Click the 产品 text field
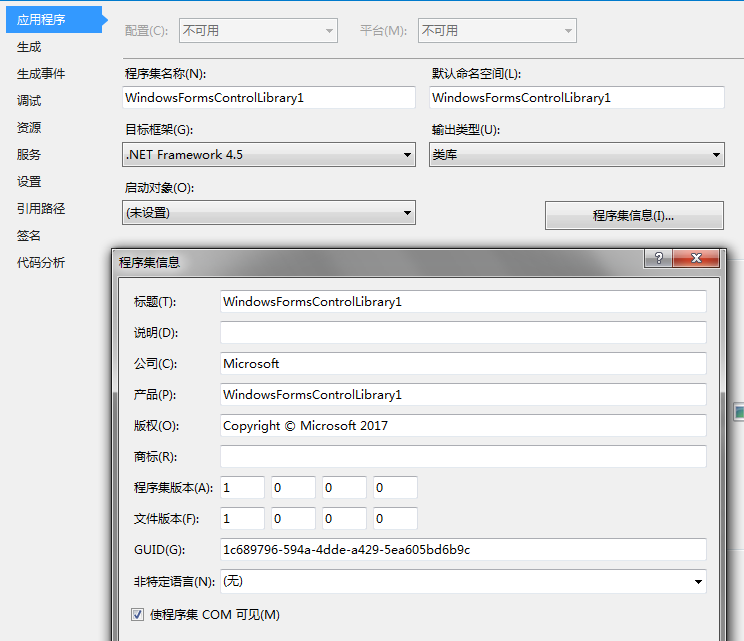This screenshot has width=744, height=641. [463, 395]
